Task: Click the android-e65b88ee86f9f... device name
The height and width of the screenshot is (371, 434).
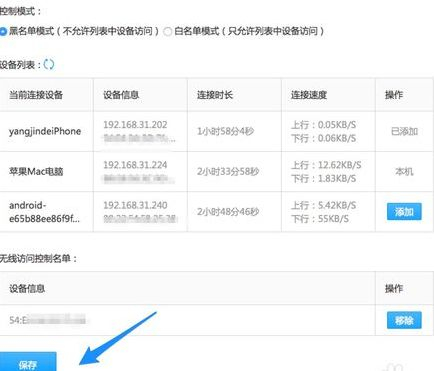Action: pyautogui.click(x=44, y=212)
